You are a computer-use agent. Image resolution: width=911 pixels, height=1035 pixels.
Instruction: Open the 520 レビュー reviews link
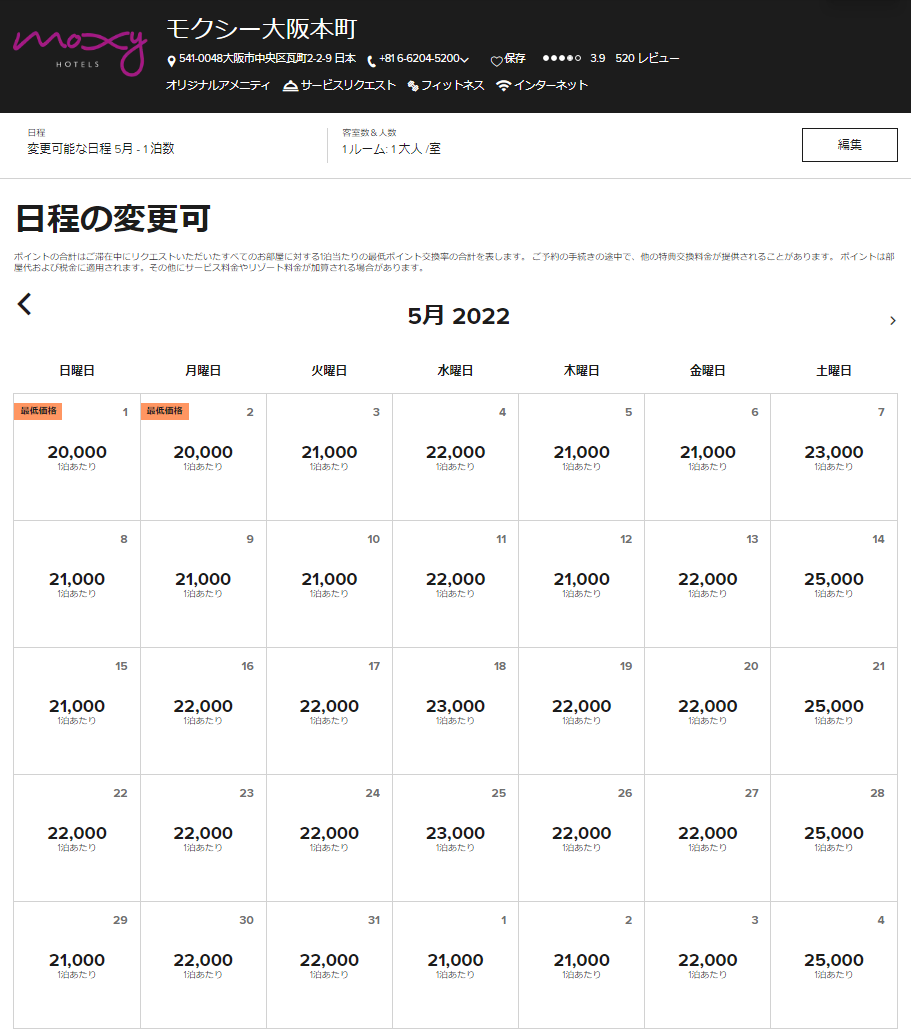(x=647, y=59)
